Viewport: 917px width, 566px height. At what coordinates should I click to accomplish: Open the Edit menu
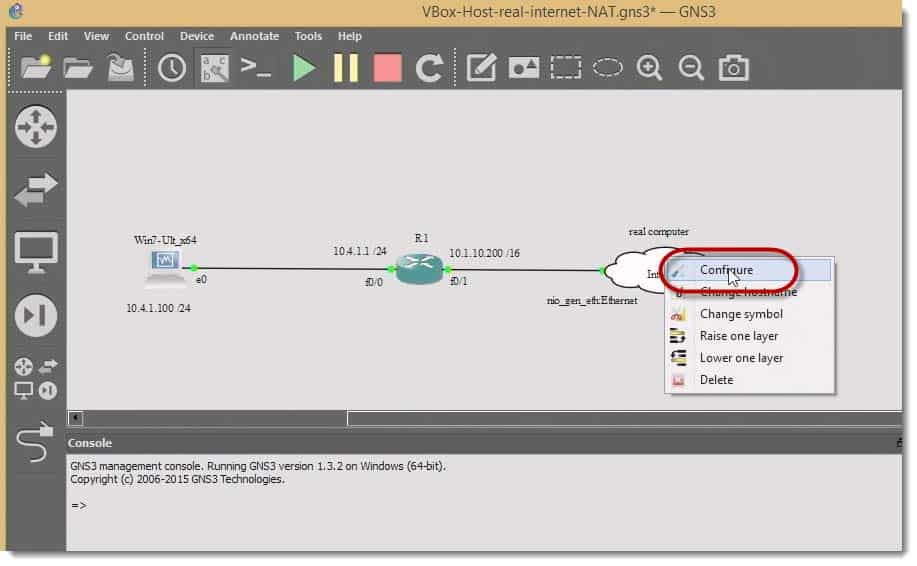(x=58, y=36)
